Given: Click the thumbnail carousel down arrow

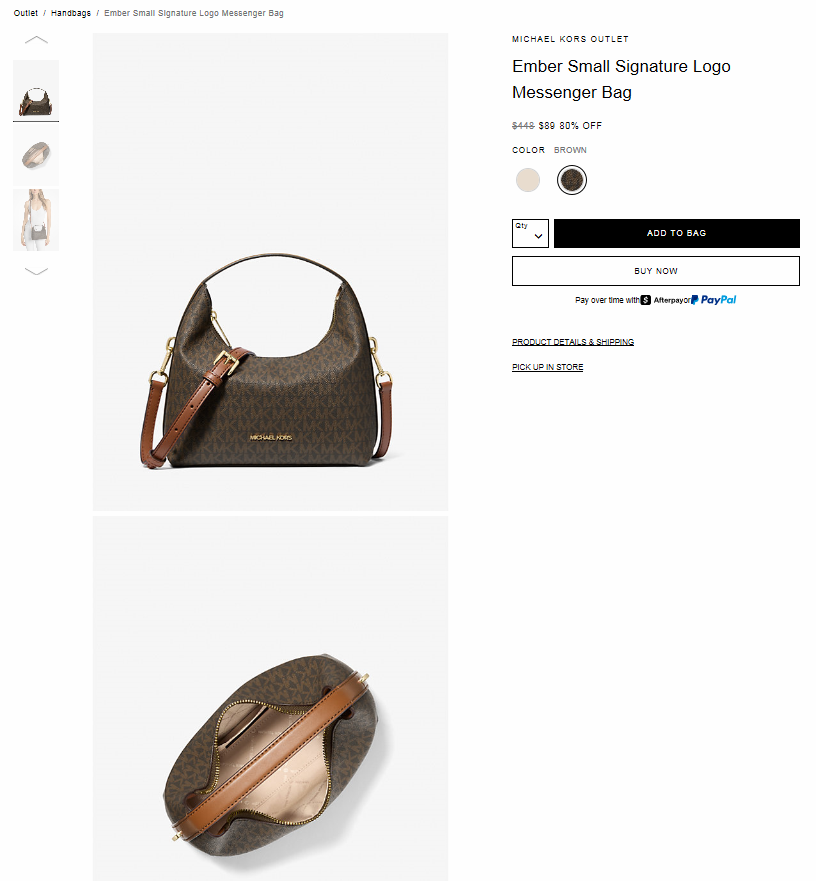Looking at the screenshot, I should pos(37,271).
